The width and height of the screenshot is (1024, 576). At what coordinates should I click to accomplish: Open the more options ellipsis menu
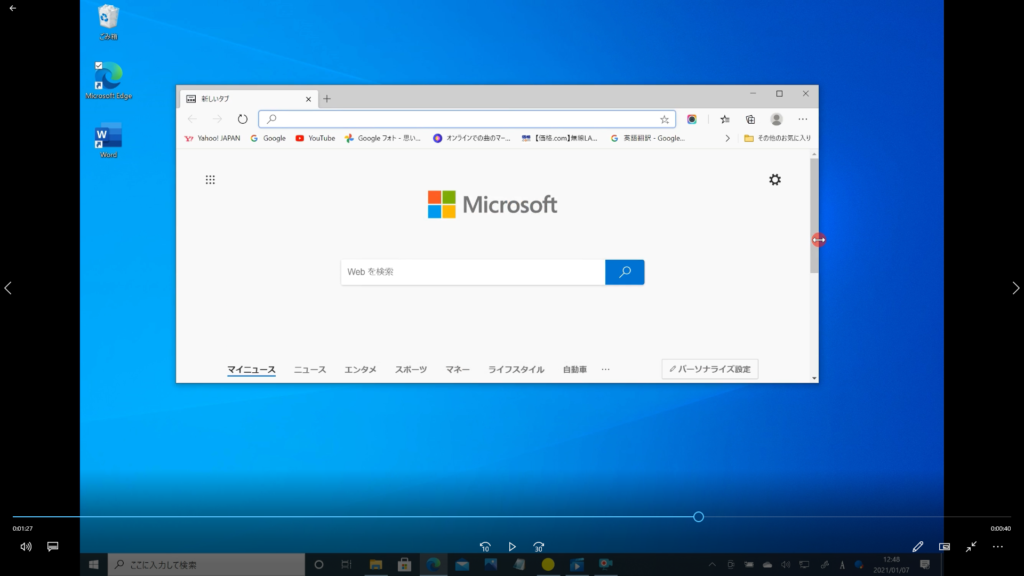click(997, 547)
